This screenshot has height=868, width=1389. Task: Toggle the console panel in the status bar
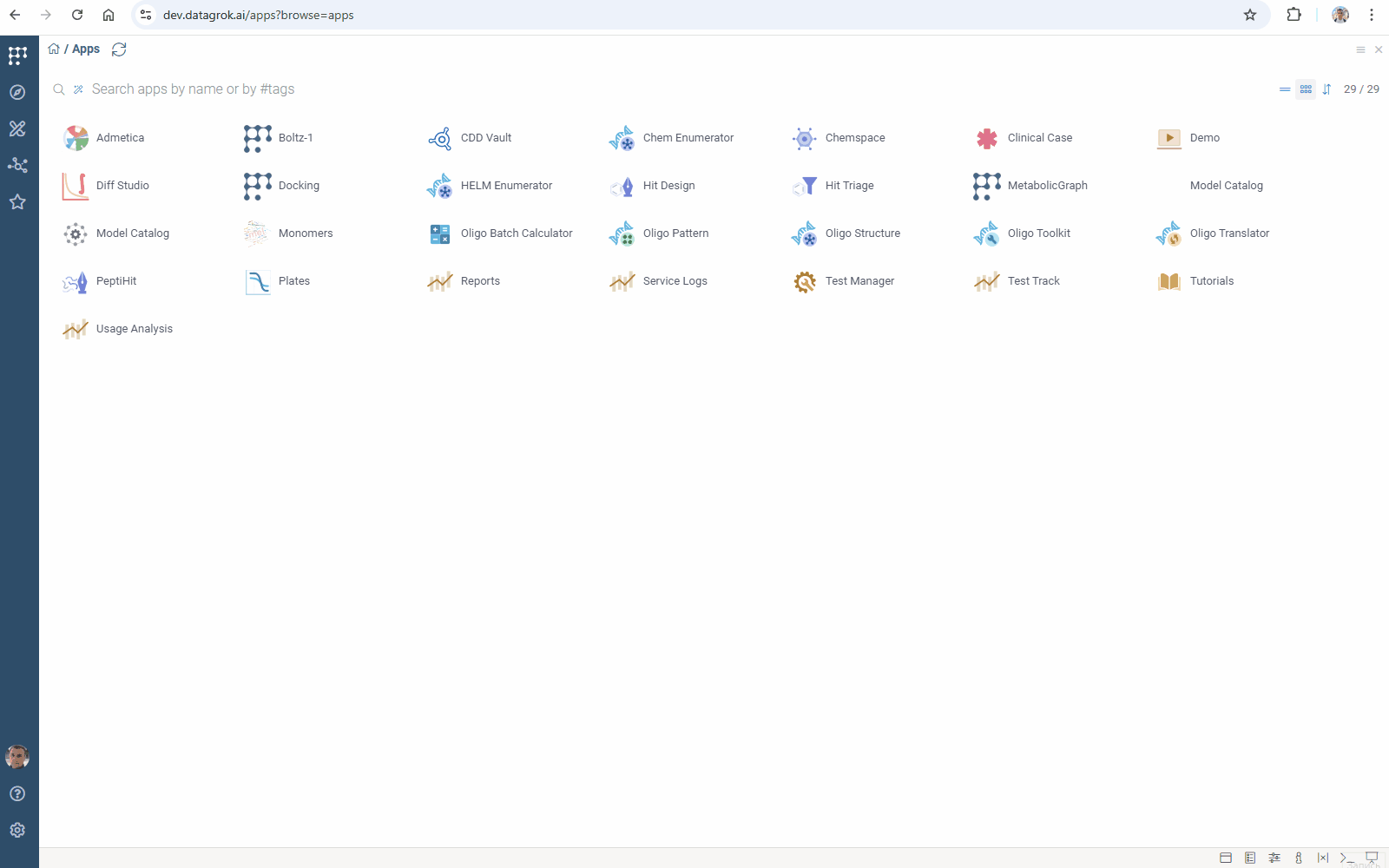pyautogui.click(x=1346, y=858)
